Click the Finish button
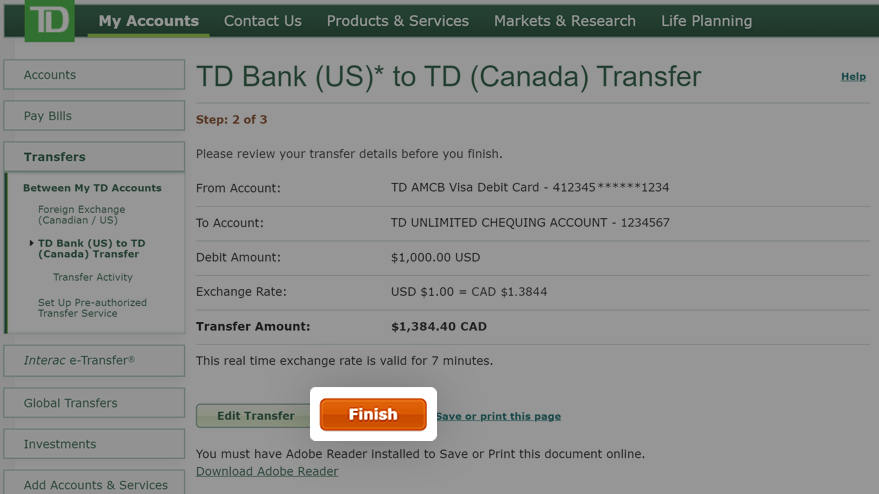The height and width of the screenshot is (494, 879). [373, 414]
